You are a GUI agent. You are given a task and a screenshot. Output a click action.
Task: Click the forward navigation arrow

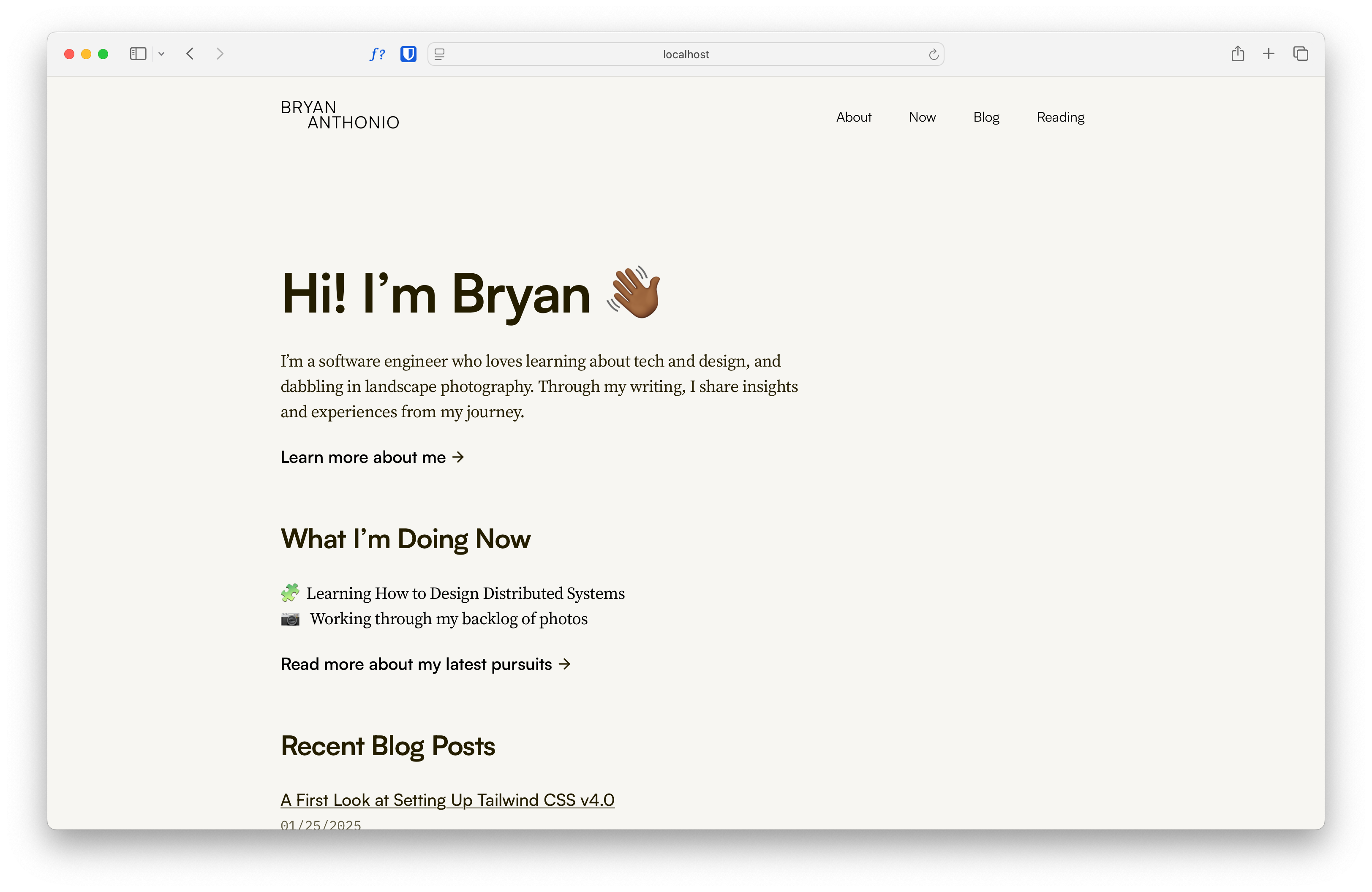pyautogui.click(x=220, y=54)
